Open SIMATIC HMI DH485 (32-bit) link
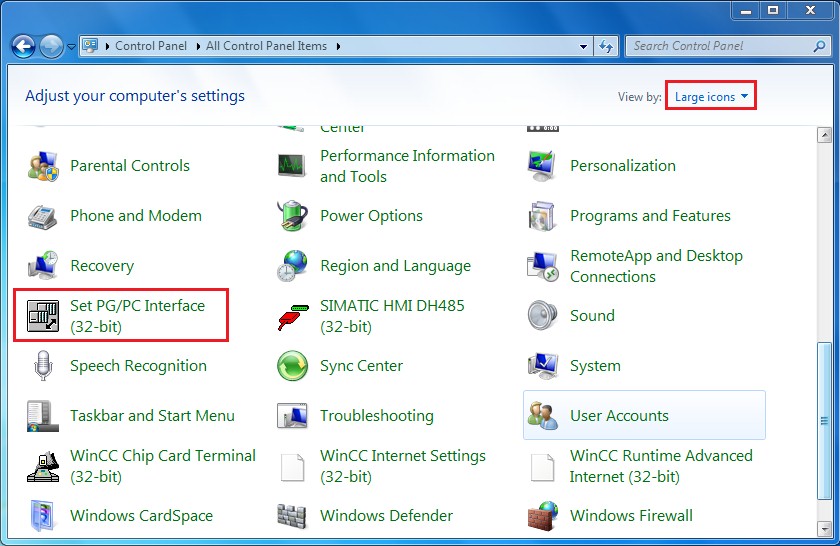The width and height of the screenshot is (840, 546). [x=392, y=316]
